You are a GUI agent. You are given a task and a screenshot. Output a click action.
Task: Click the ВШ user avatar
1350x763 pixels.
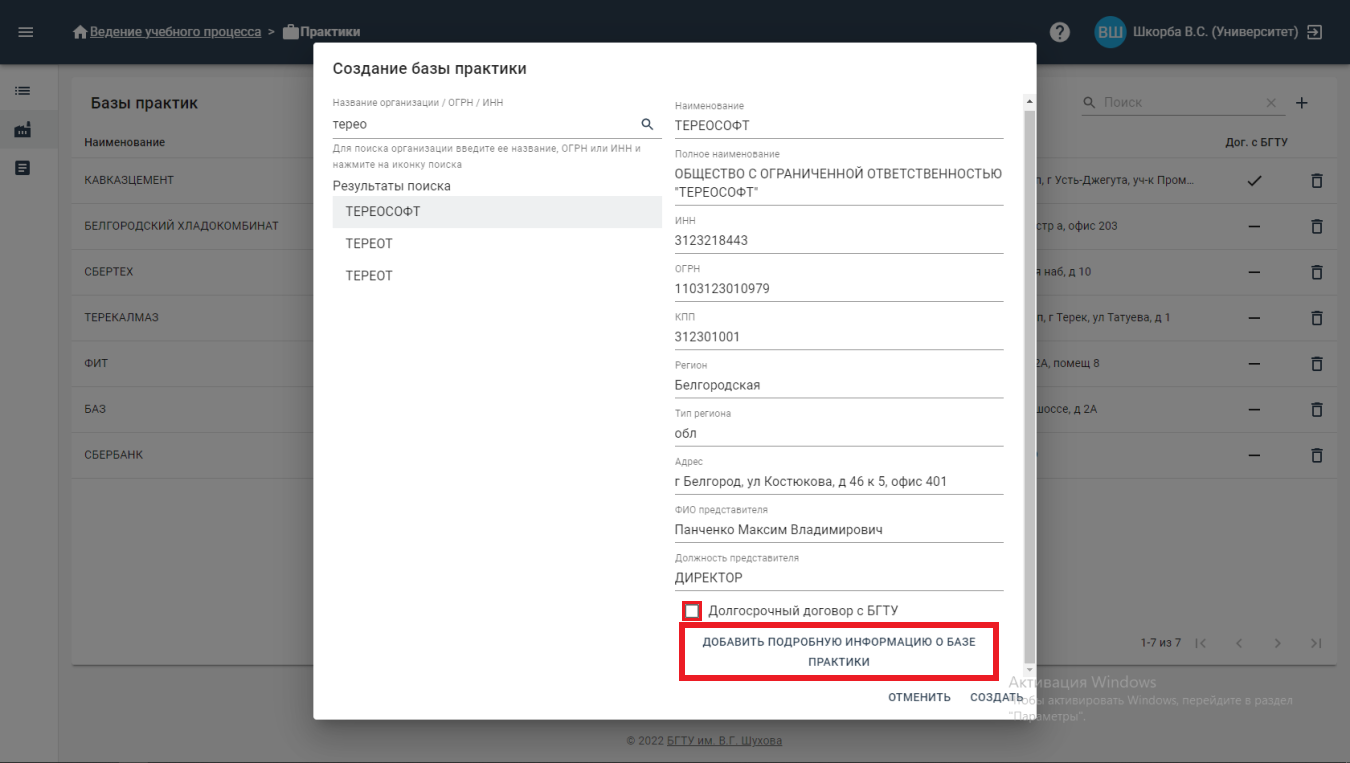pos(1110,32)
